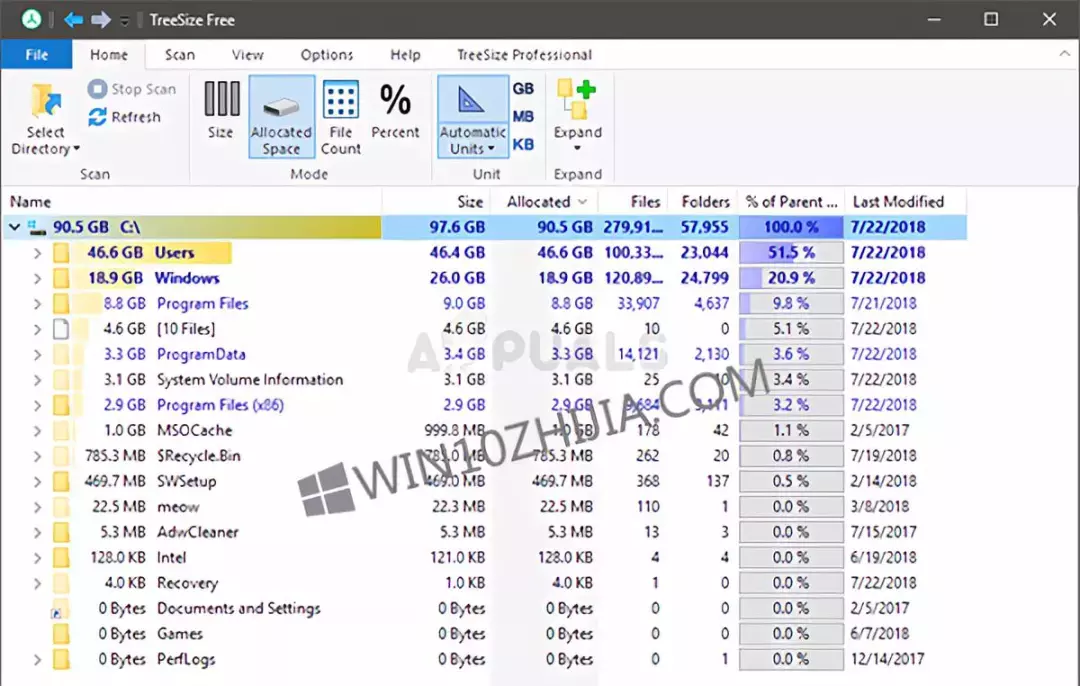Open the Options menu
This screenshot has height=686, width=1080.
tap(326, 55)
